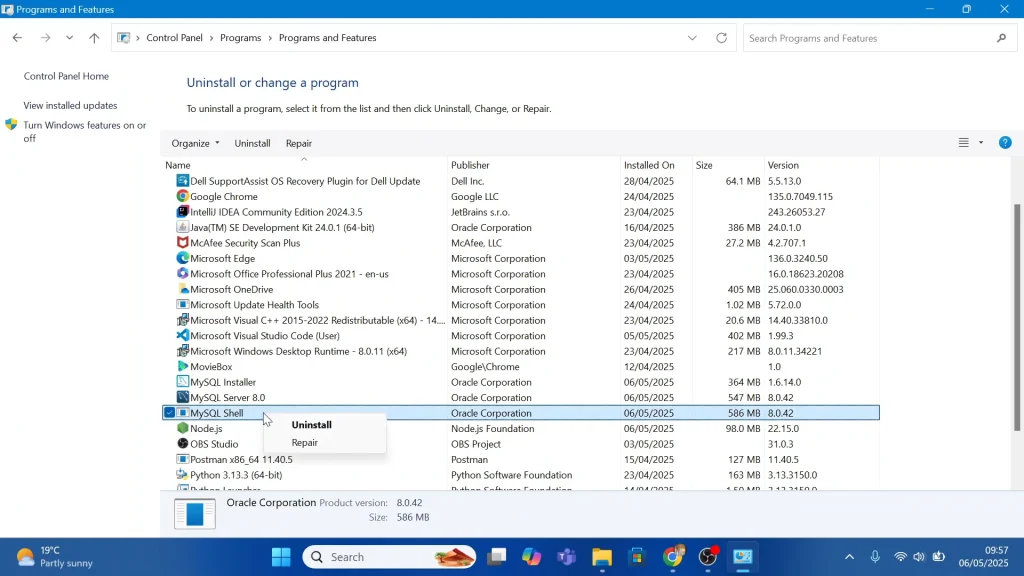Click the Microsoft Edge icon in the list
Image resolution: width=1024 pixels, height=576 pixels.
click(x=182, y=258)
